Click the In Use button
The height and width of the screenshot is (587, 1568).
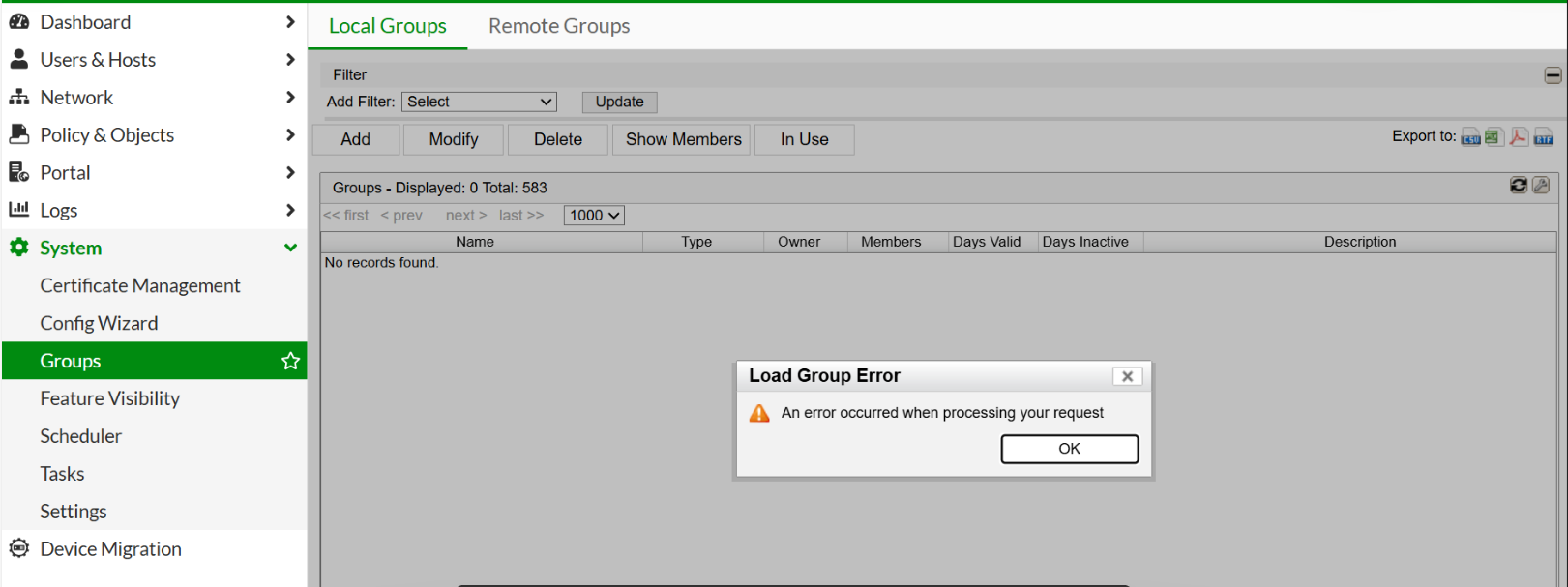[805, 139]
